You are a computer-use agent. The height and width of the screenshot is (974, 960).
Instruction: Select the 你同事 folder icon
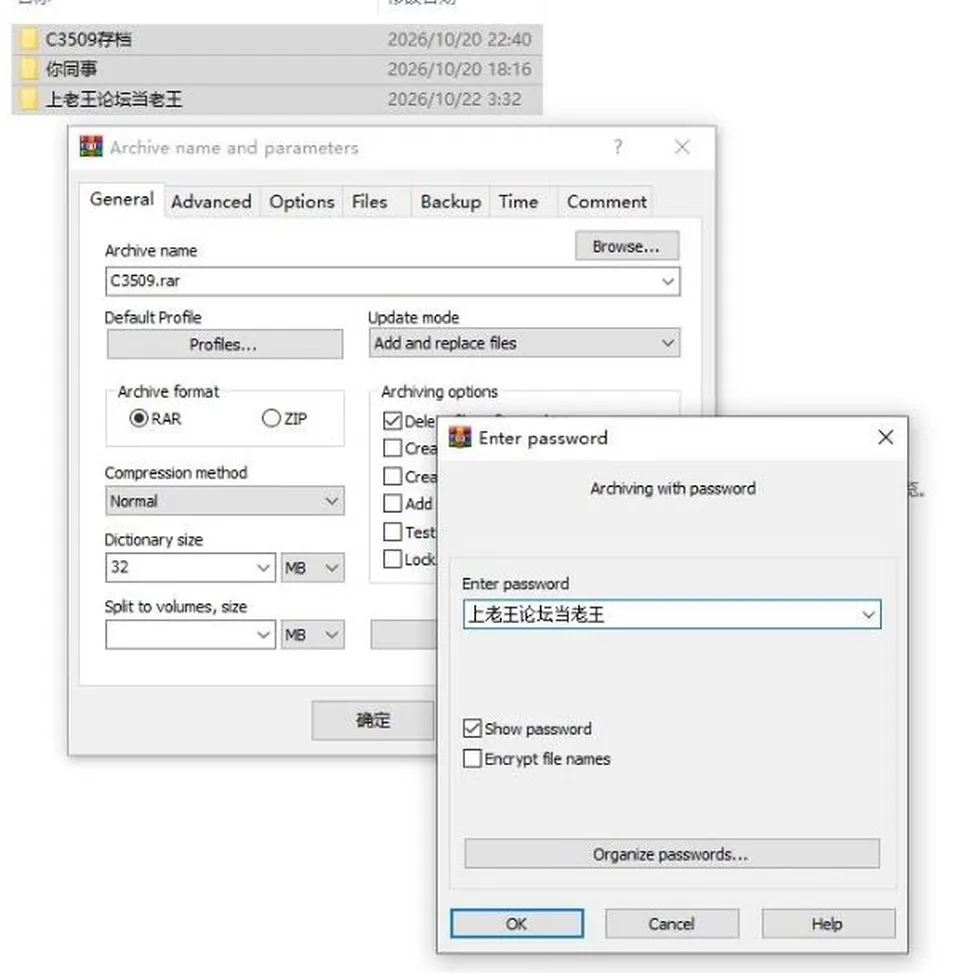coord(28,69)
